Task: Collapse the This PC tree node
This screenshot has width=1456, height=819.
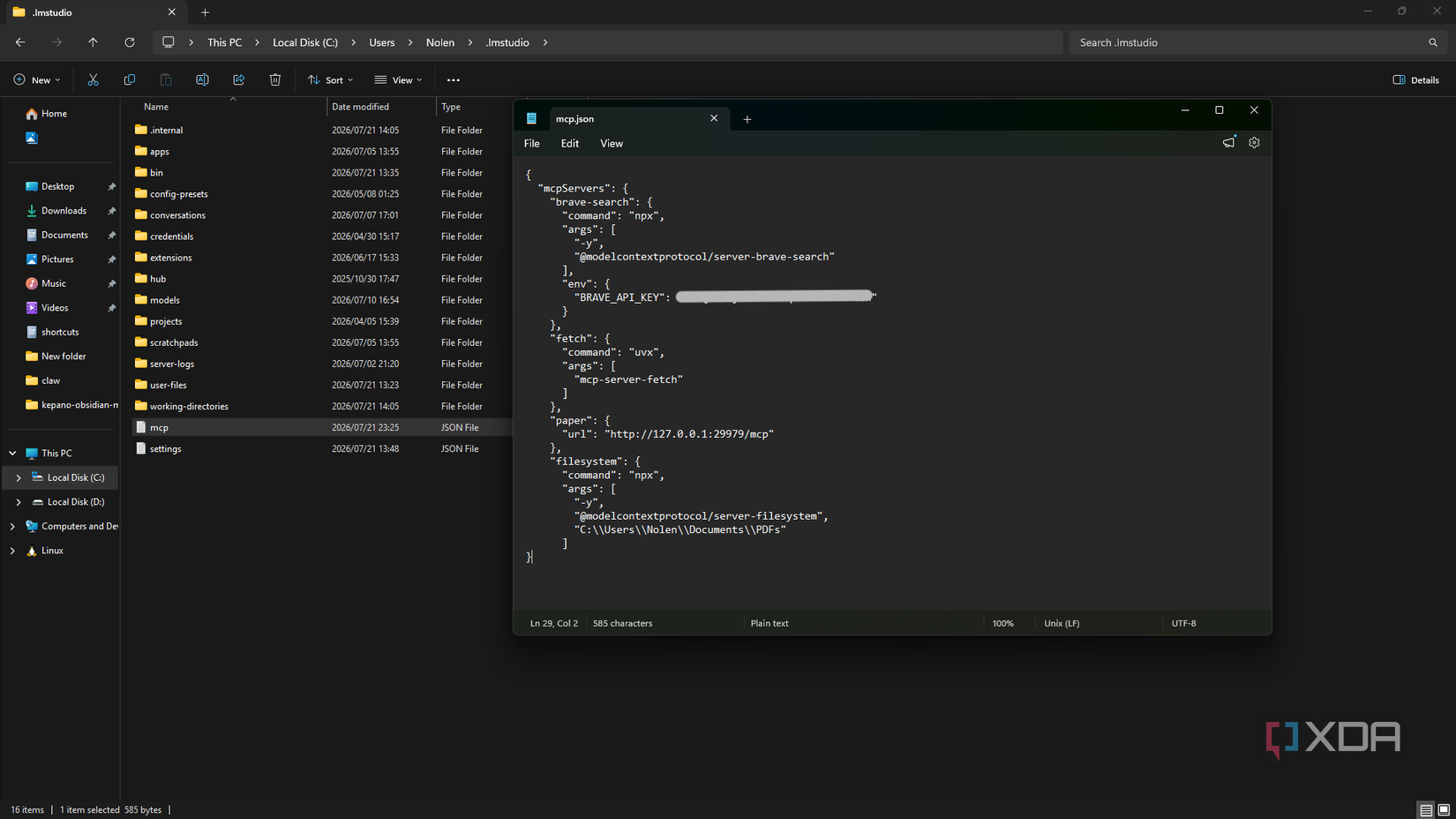Action: 12,453
